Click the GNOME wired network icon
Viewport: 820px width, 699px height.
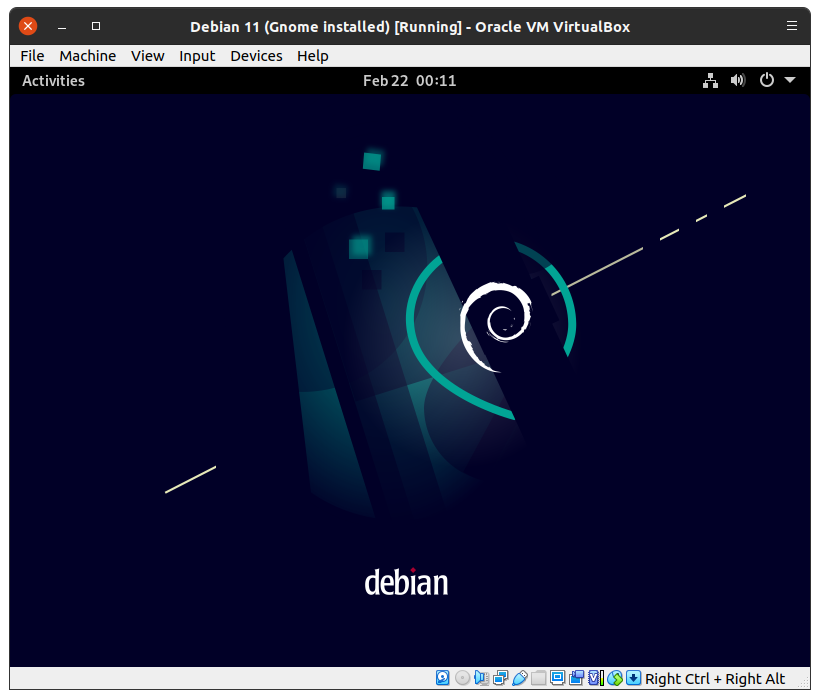coord(710,81)
